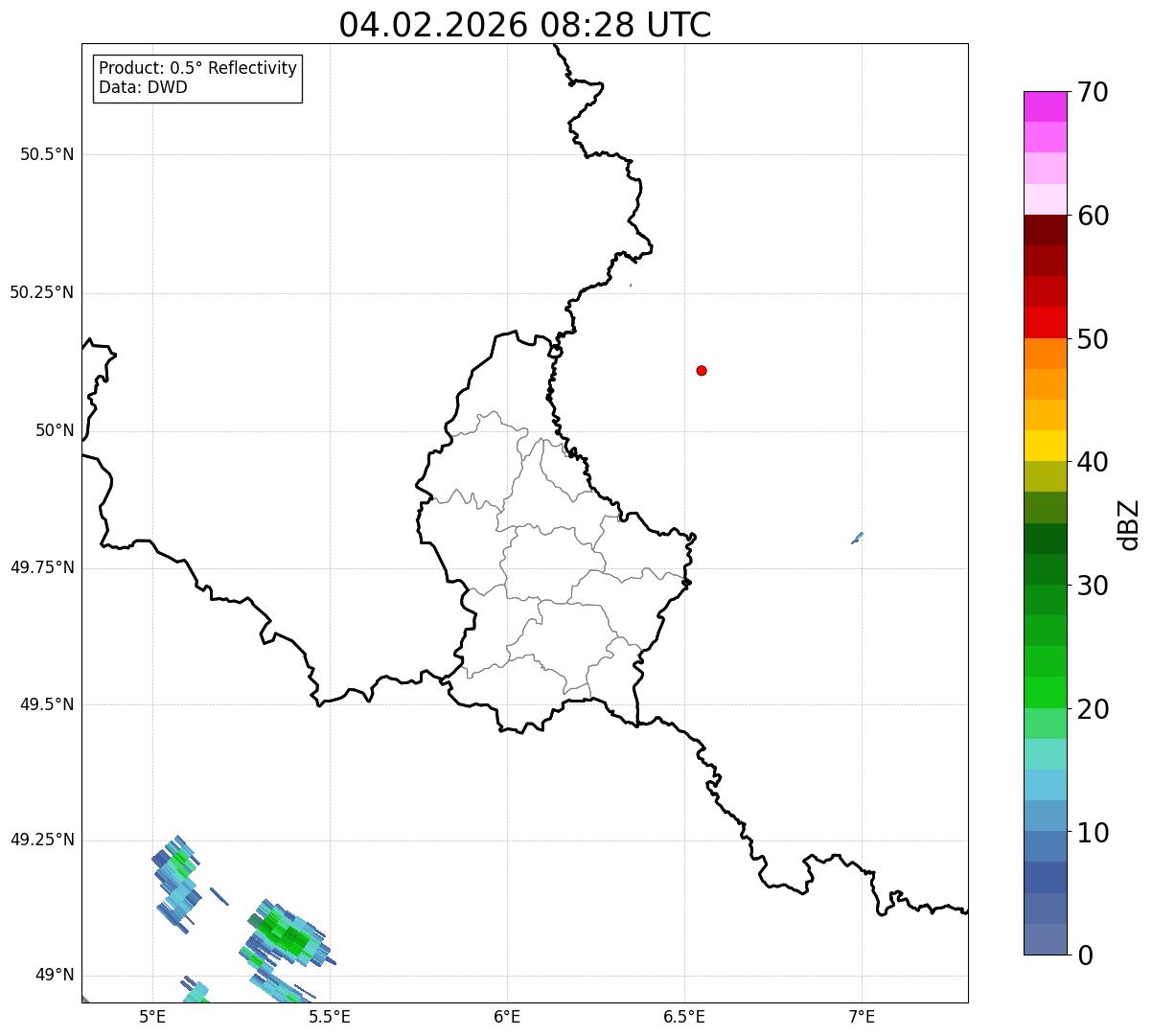Click the 5°E longitude label

coord(152,1016)
